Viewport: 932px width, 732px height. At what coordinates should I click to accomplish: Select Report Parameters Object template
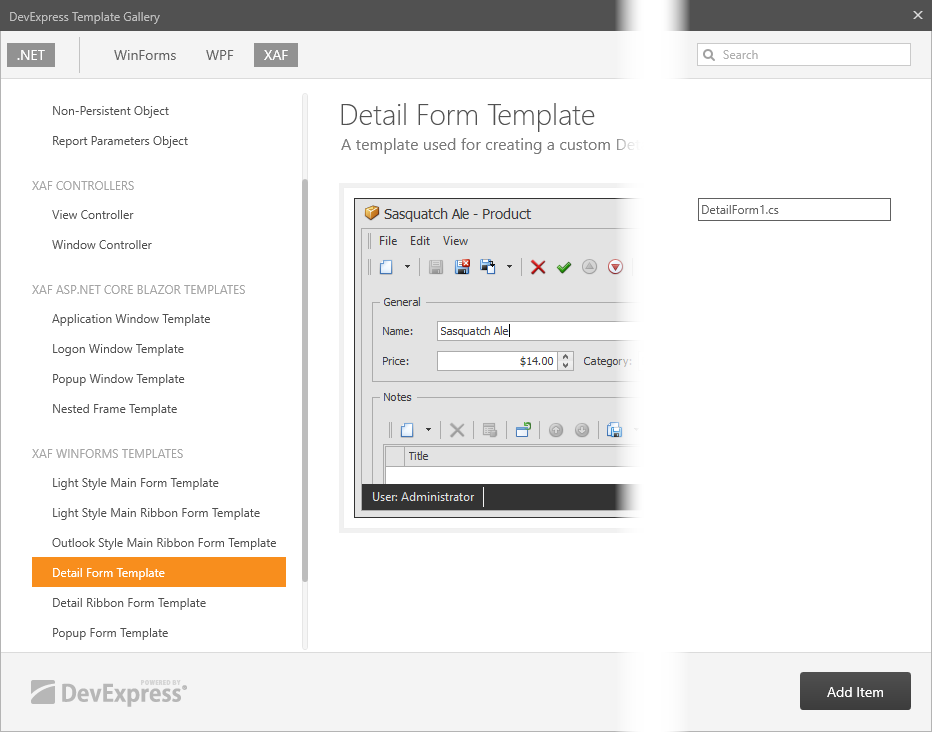120,141
